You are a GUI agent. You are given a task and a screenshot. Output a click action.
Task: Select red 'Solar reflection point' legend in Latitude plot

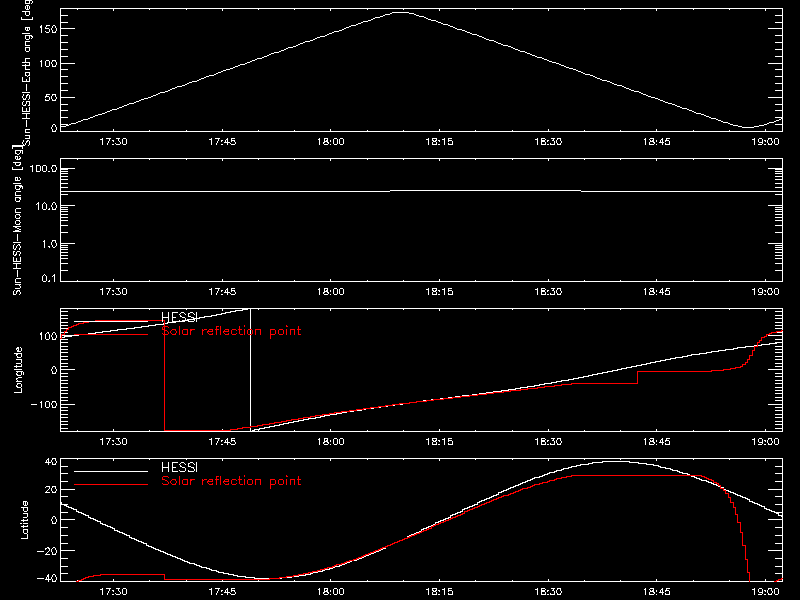pyautogui.click(x=231, y=481)
